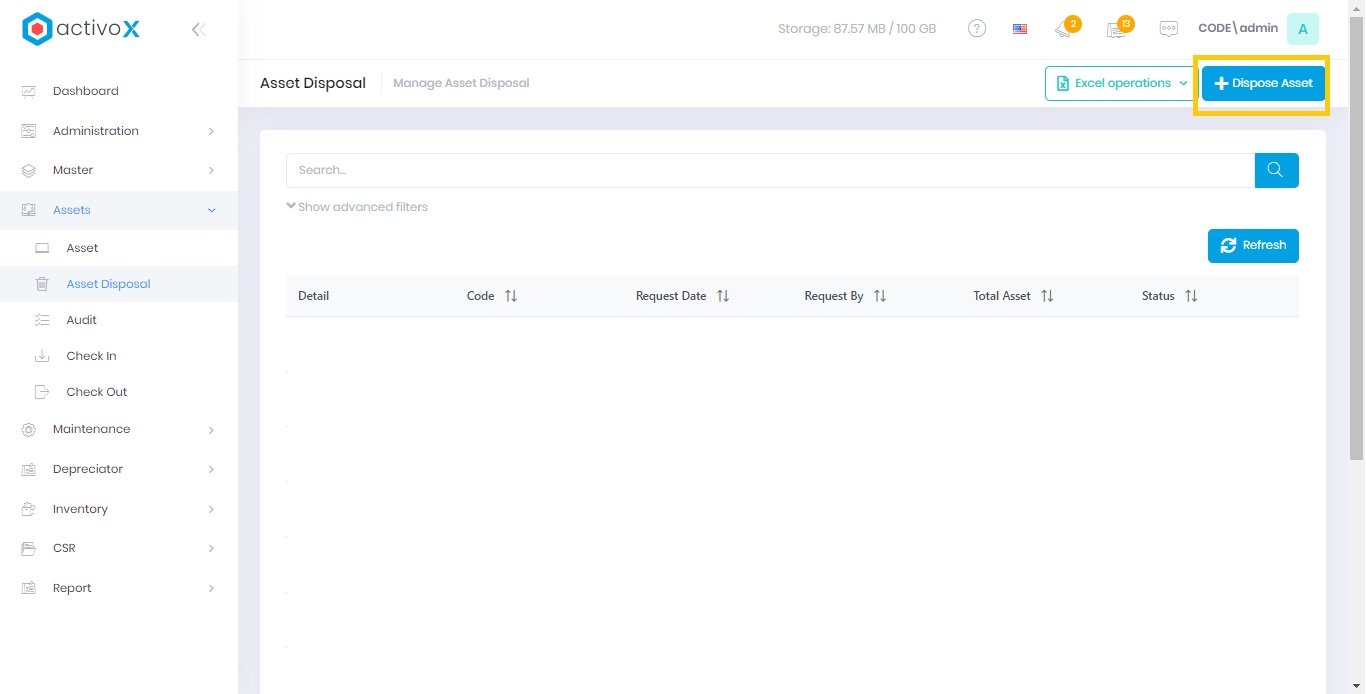The width and height of the screenshot is (1366, 694).
Task: Focus the Search text field
Action: coord(770,170)
